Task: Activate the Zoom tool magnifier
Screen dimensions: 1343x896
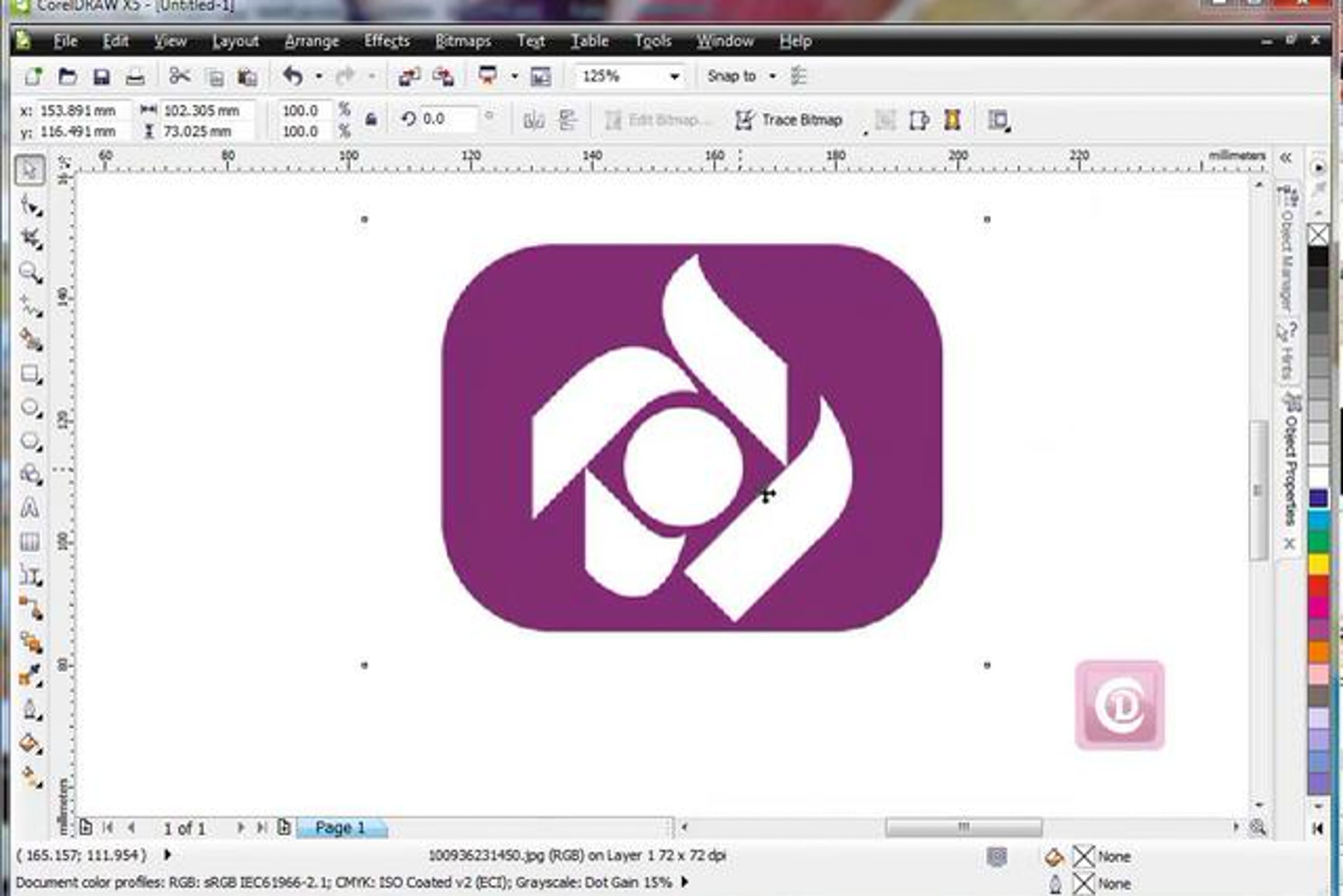Action: click(30, 273)
